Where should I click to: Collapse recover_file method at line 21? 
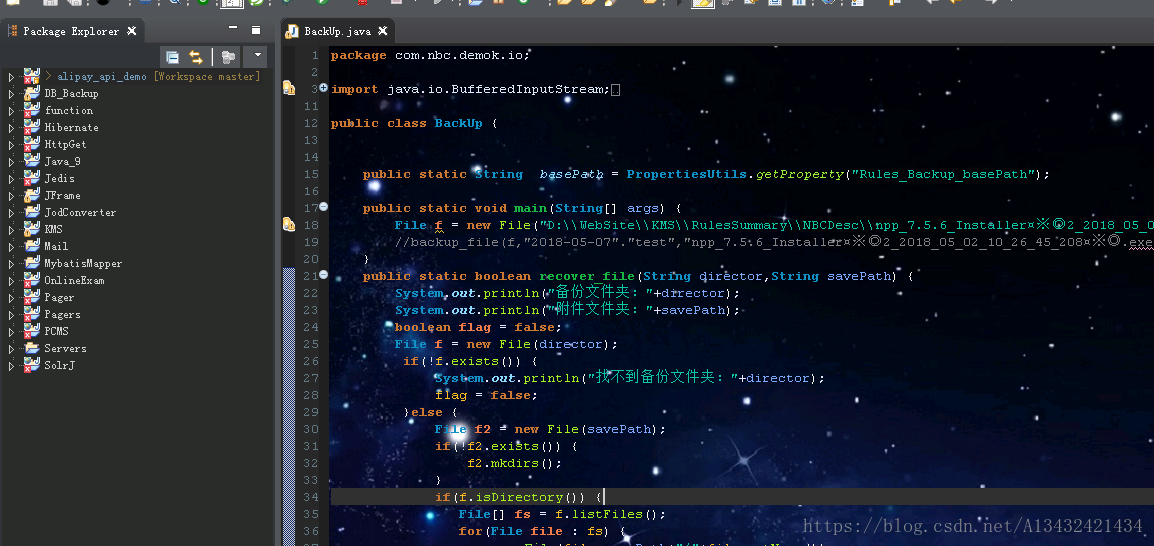coord(323,276)
